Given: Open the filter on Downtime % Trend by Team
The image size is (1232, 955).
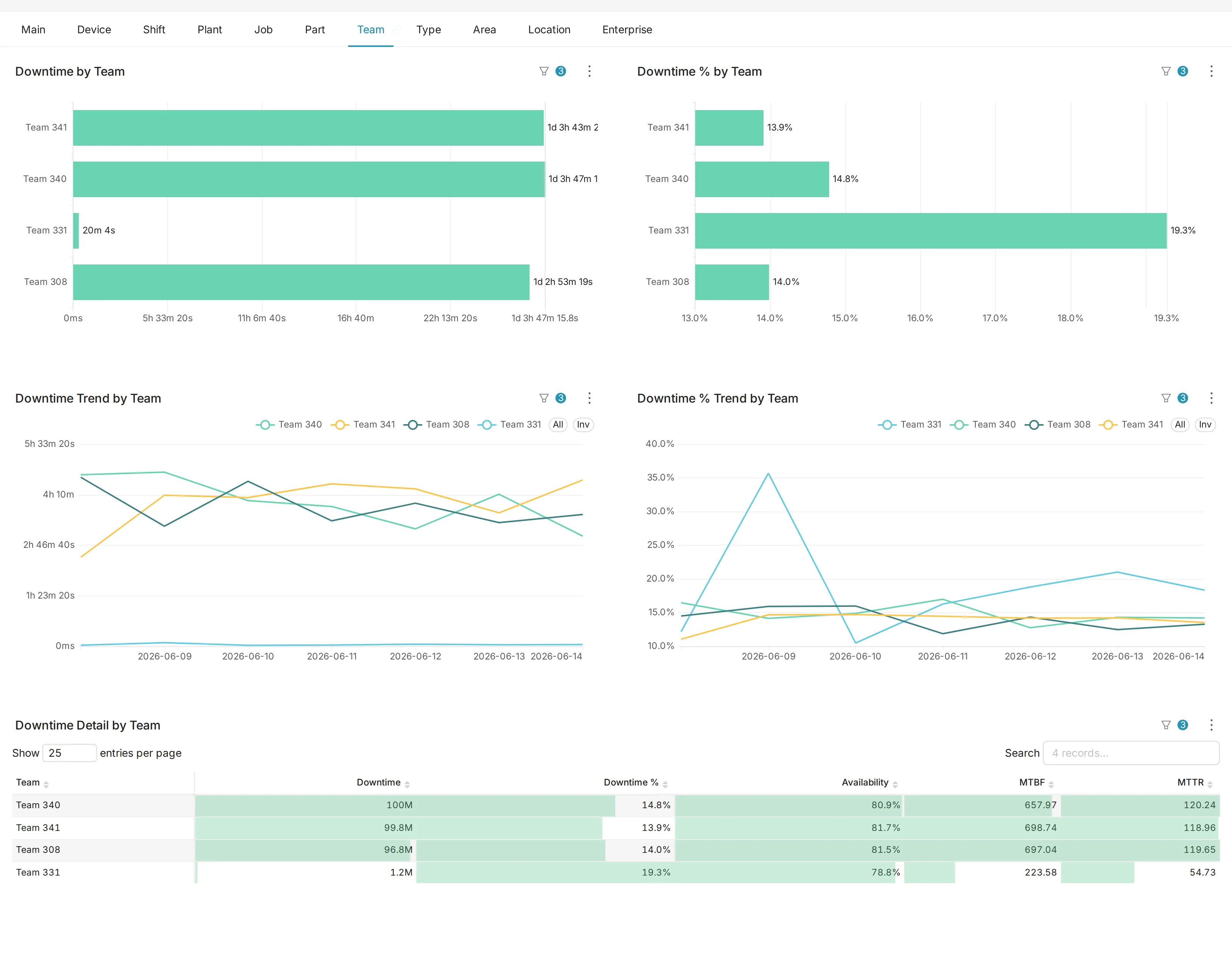Looking at the screenshot, I should click(1166, 398).
